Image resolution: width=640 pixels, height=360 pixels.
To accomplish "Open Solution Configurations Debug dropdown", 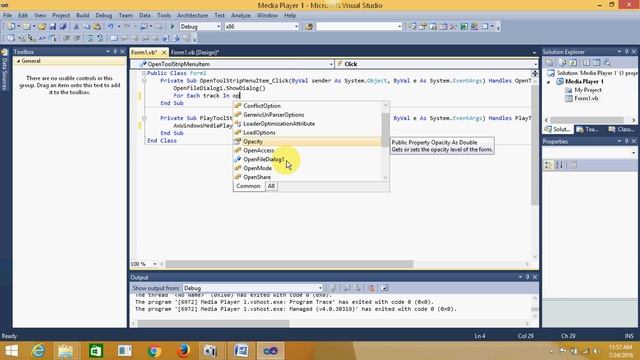I will [x=218, y=27].
